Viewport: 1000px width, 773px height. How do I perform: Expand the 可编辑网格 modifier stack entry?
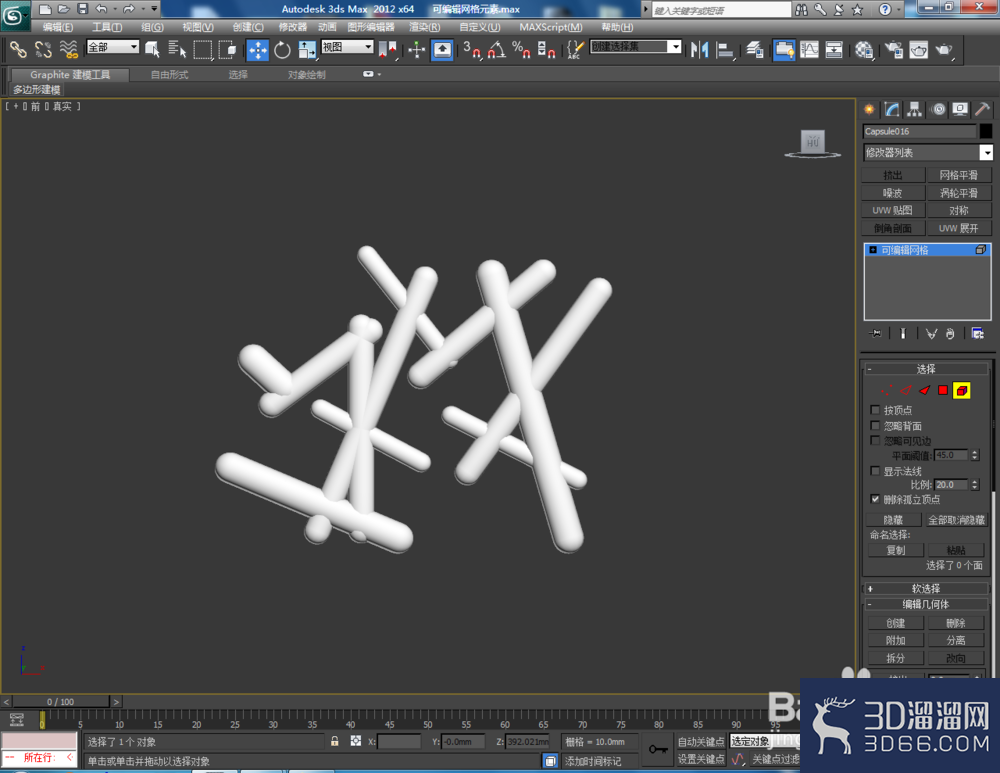[873, 250]
